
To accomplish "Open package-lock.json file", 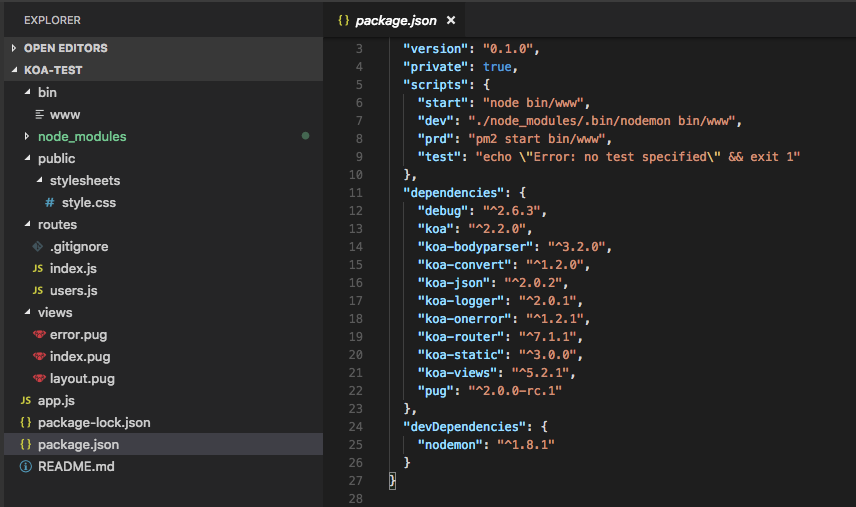I will pos(94,422).
